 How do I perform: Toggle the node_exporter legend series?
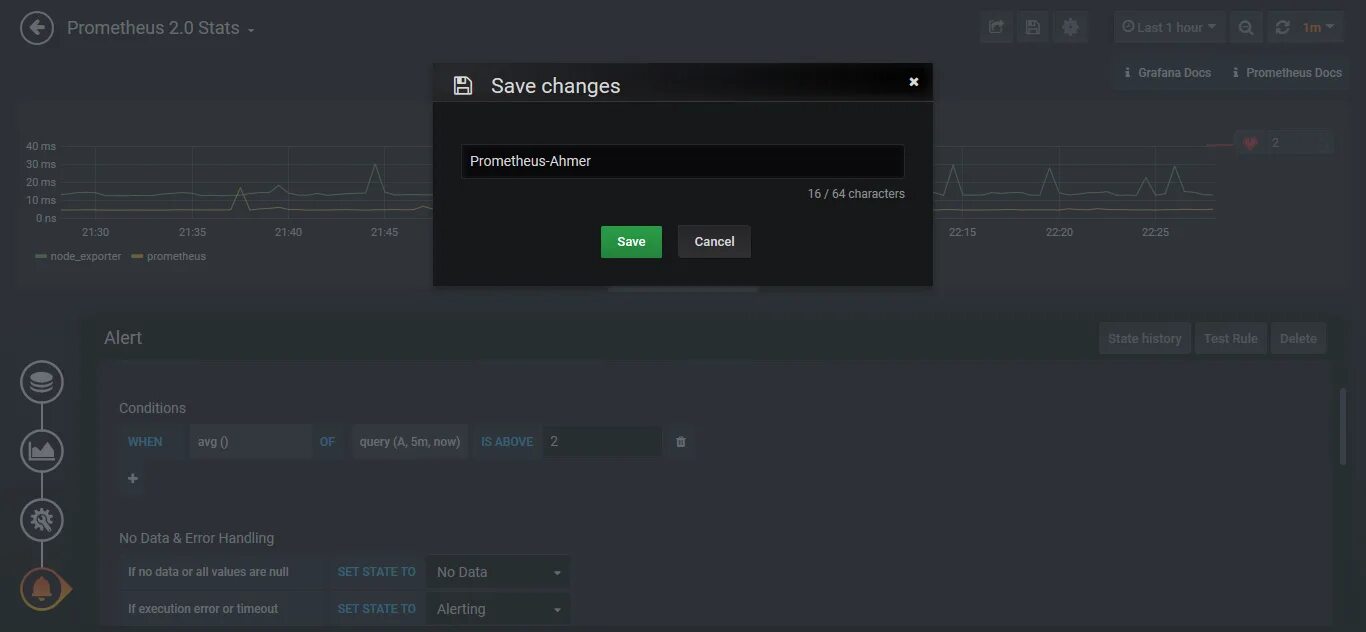pyautogui.click(x=78, y=257)
